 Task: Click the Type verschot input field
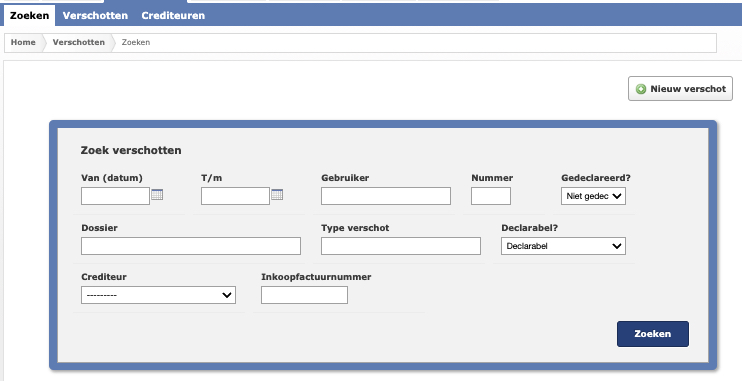coord(401,246)
